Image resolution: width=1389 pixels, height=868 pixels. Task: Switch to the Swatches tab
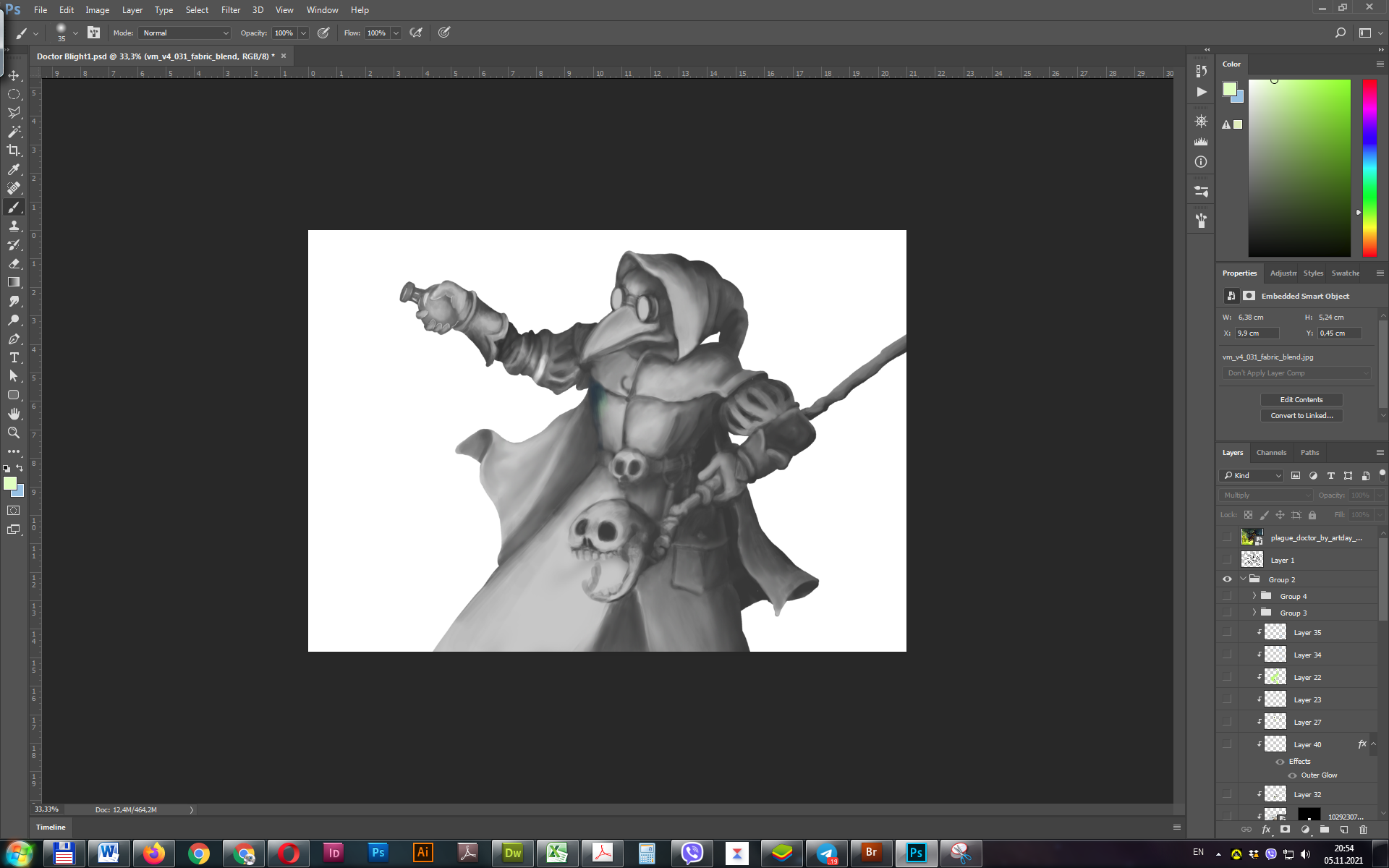click(1345, 273)
